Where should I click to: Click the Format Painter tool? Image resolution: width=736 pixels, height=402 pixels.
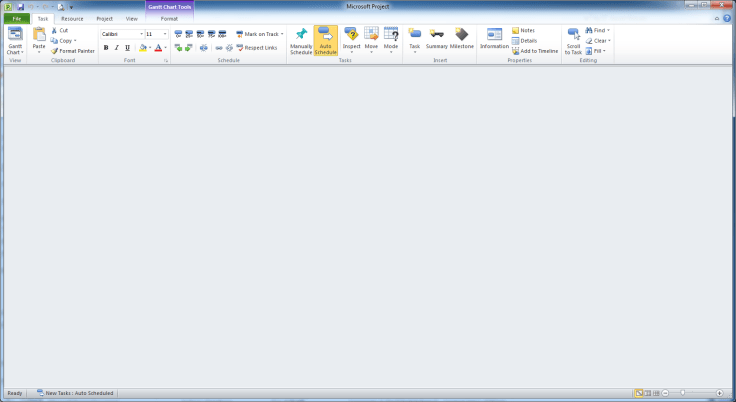(x=73, y=51)
